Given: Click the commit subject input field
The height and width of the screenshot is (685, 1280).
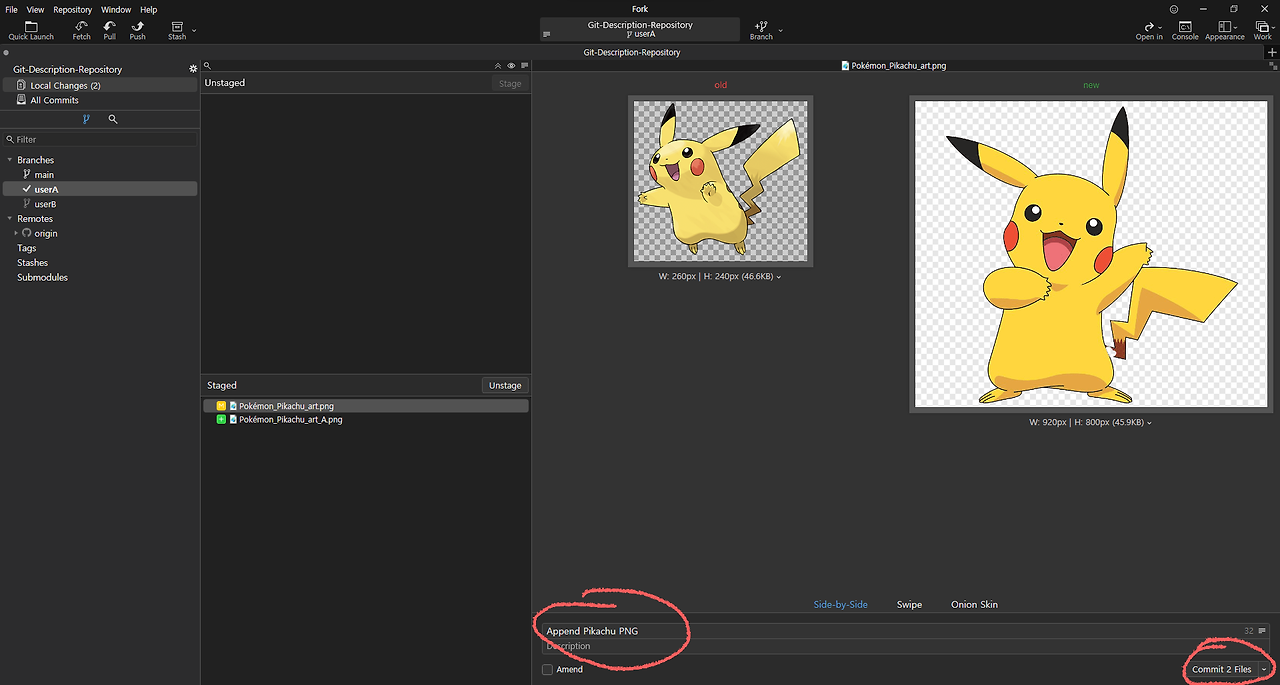Looking at the screenshot, I should tap(890, 631).
